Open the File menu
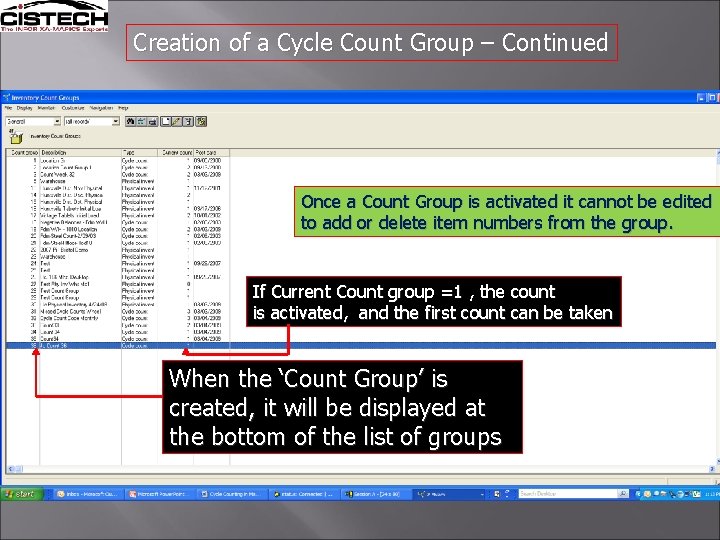Image resolution: width=720 pixels, height=540 pixels. pyautogui.click(x=9, y=108)
